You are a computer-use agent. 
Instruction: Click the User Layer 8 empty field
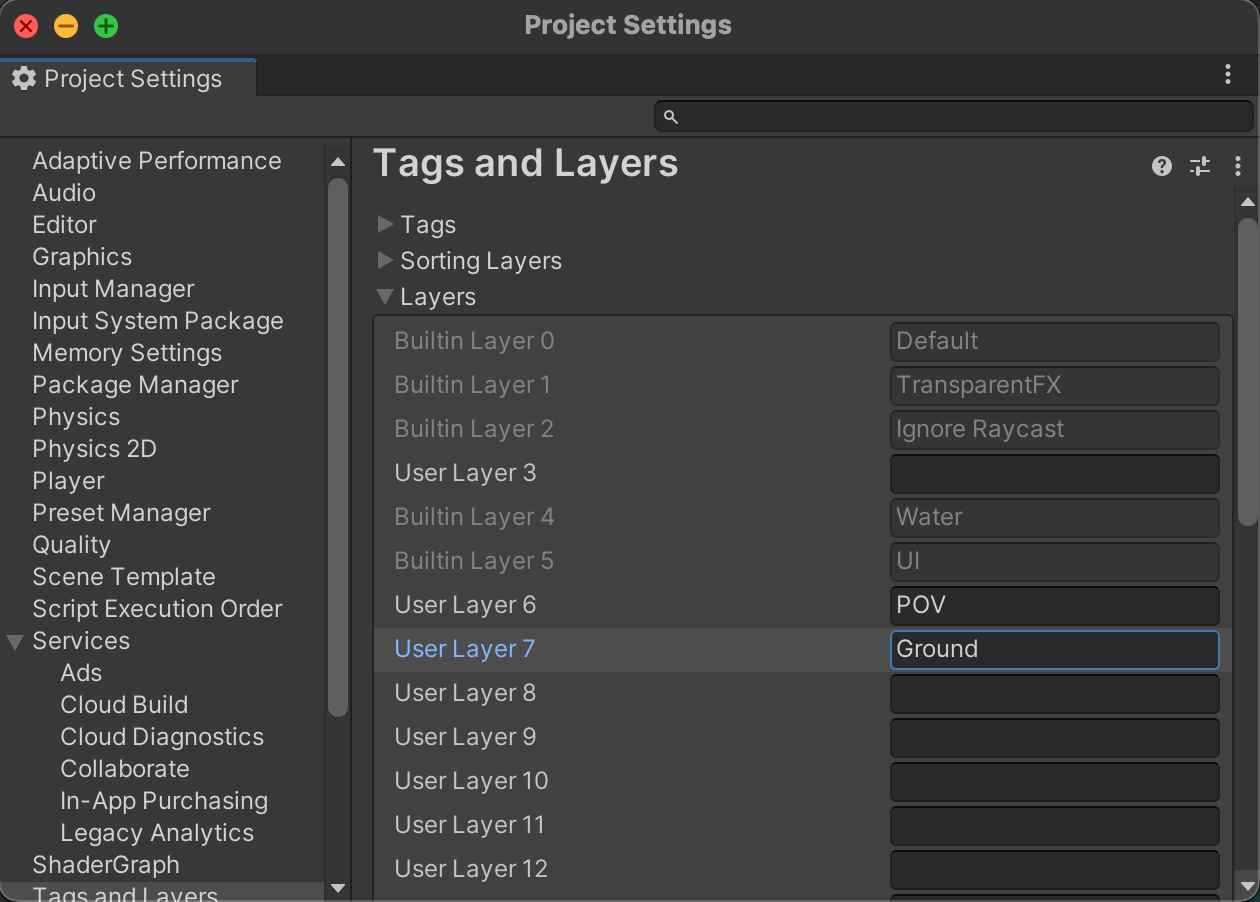[x=1054, y=693]
